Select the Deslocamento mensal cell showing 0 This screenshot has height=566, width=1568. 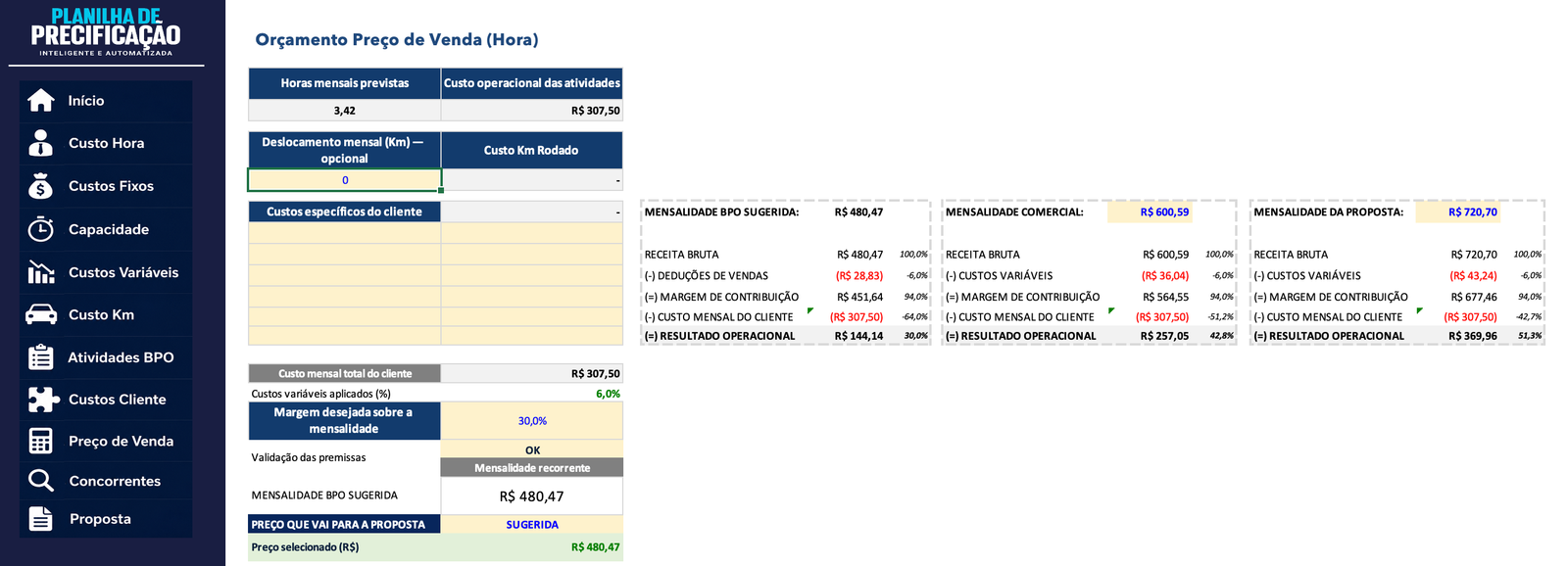click(345, 180)
